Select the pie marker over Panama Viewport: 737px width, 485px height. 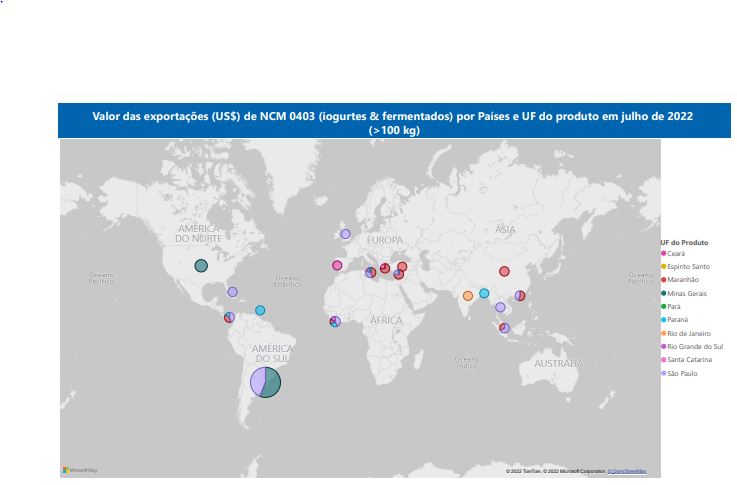coord(229,317)
